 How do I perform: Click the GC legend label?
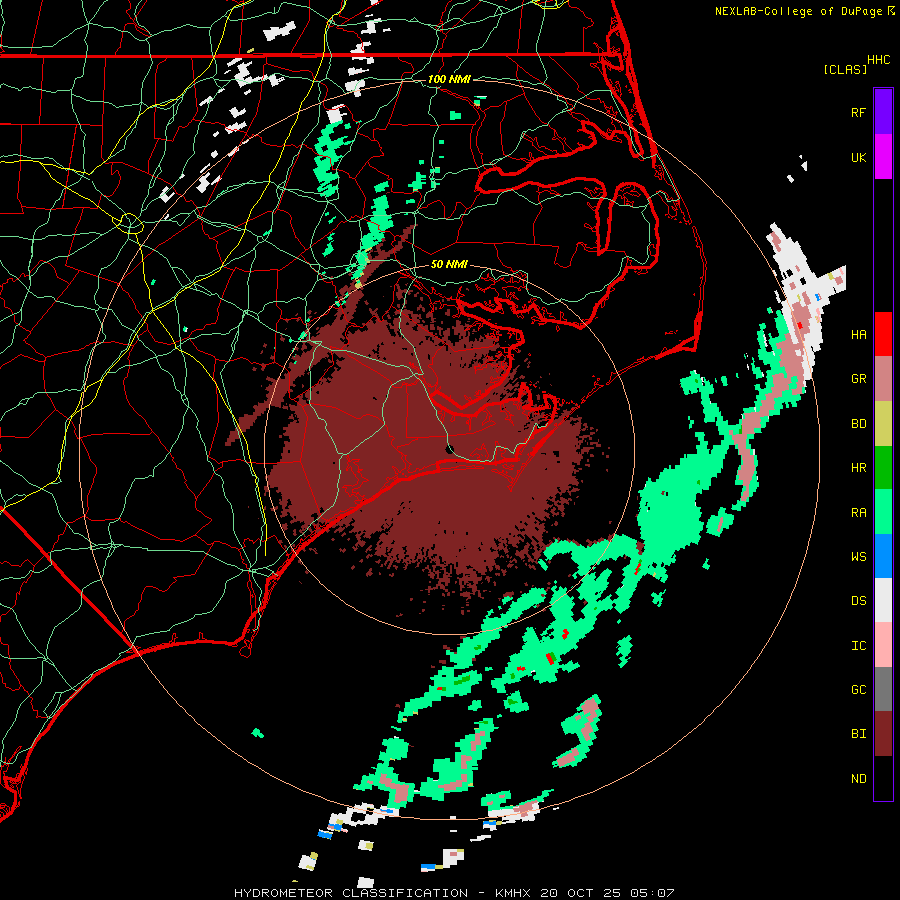[x=858, y=689]
